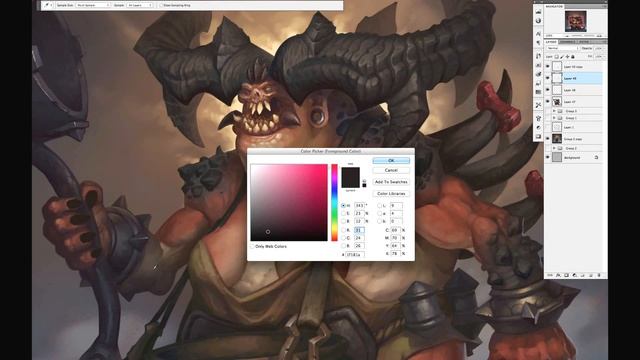This screenshot has width=640, height=360.
Task: Open the Sample layers dropdown
Action: click(x=140, y=5)
